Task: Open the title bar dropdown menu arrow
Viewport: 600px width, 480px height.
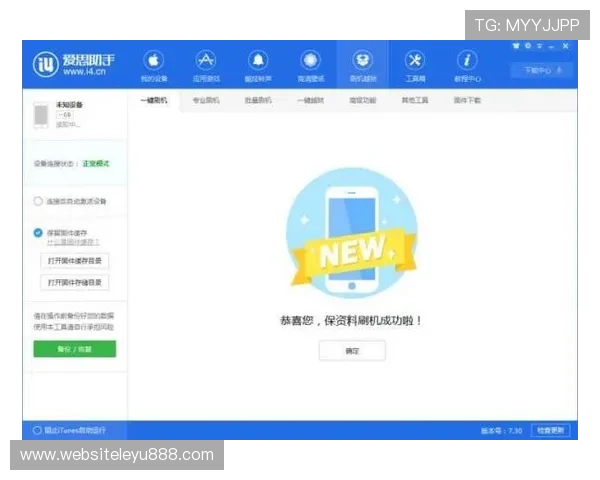Action: pyautogui.click(x=540, y=46)
